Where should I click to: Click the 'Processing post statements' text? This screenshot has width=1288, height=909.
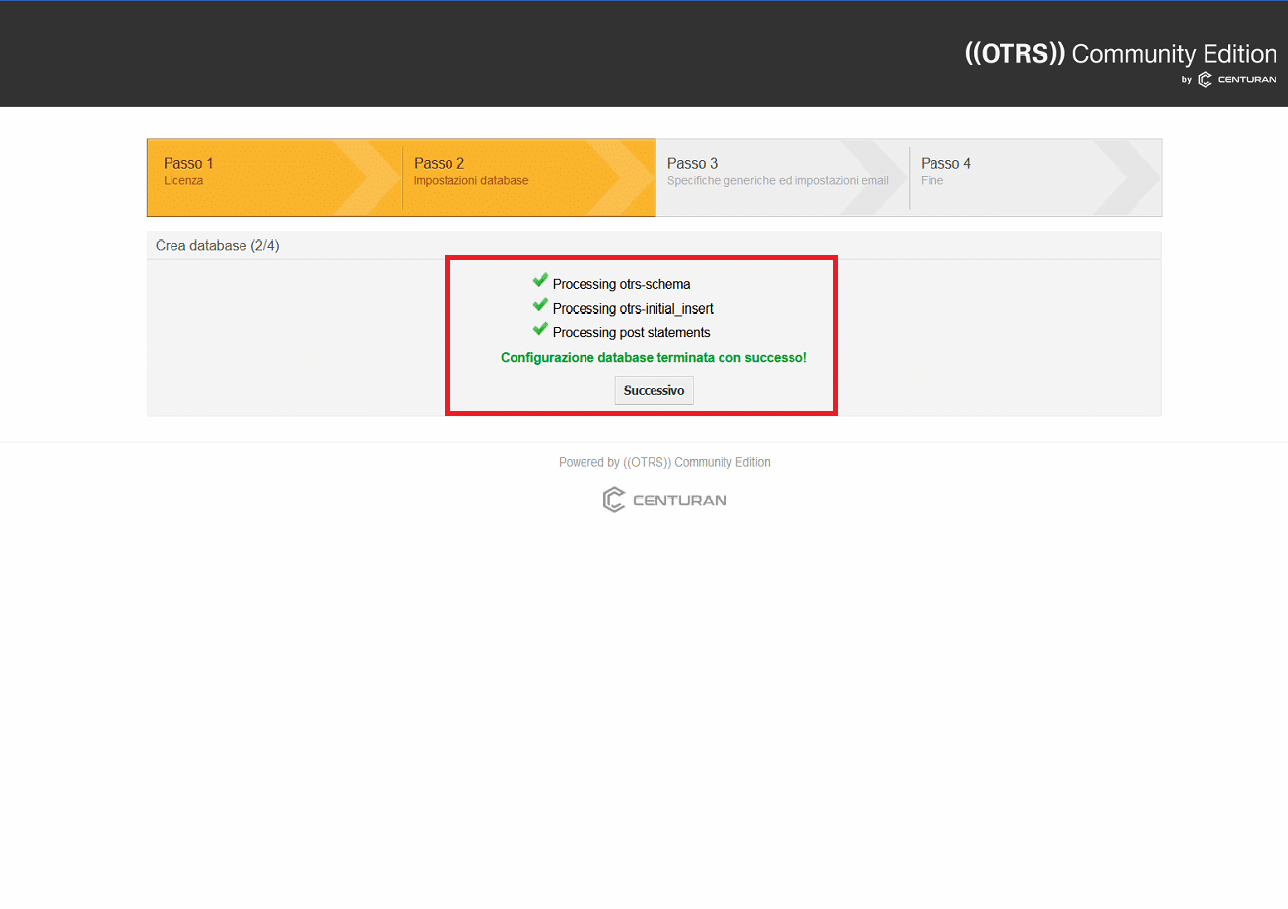tap(632, 332)
